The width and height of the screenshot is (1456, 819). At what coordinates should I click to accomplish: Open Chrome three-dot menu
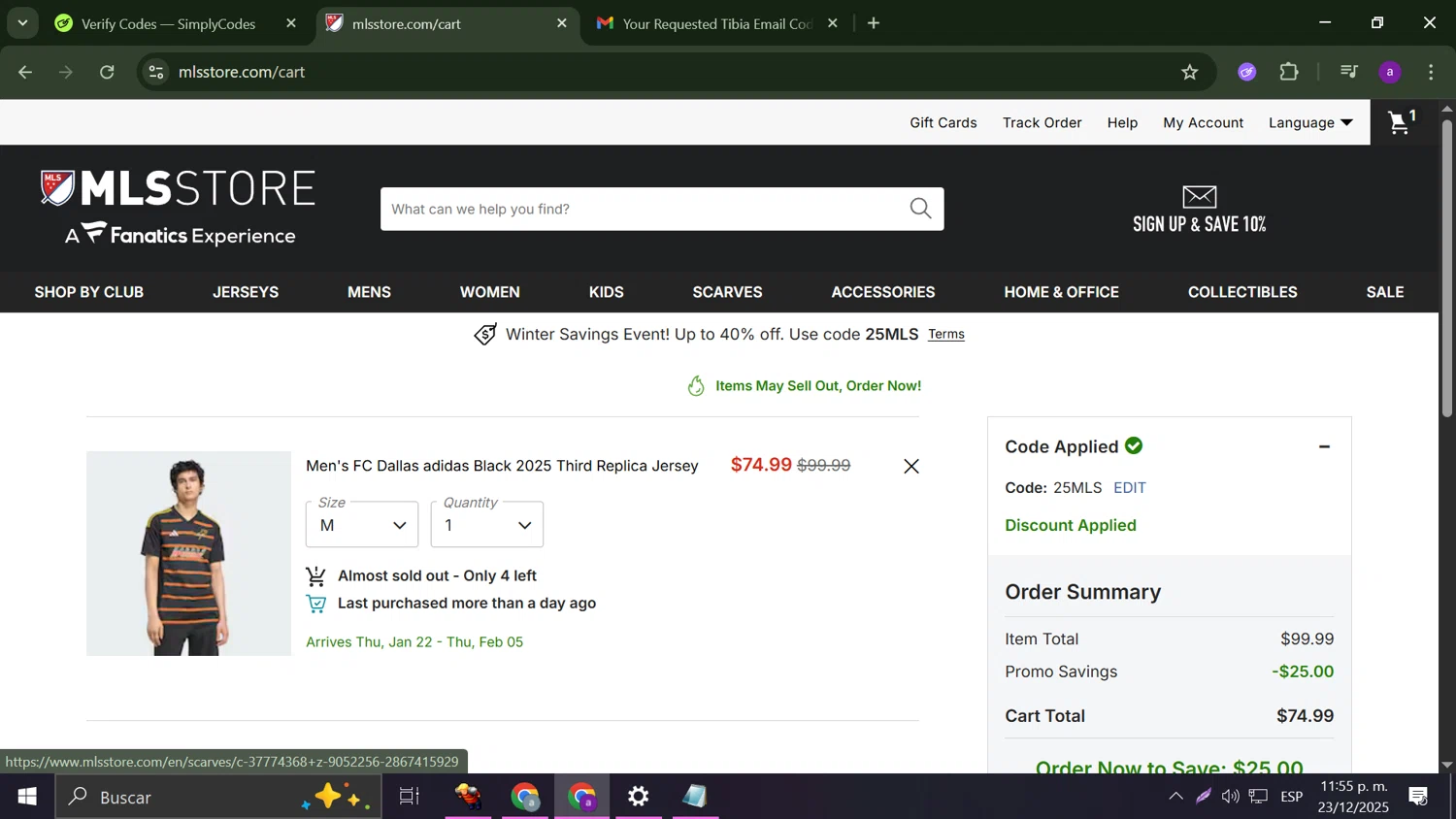pyautogui.click(x=1431, y=72)
